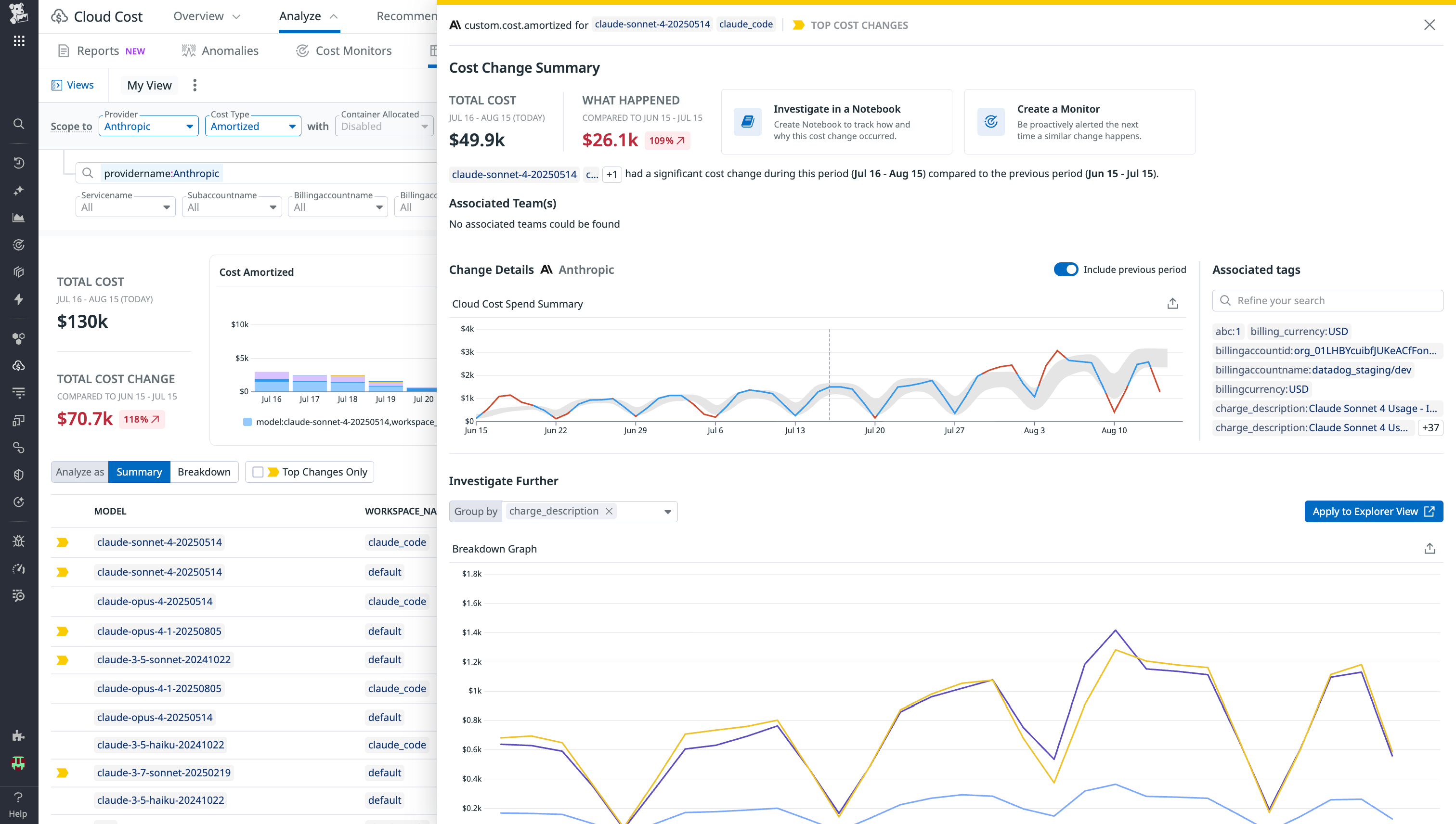Click the APM lightning bolt icon in sidebar
The image size is (1456, 824).
(x=19, y=299)
